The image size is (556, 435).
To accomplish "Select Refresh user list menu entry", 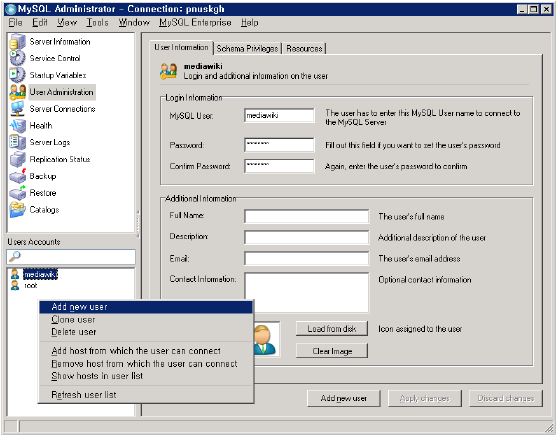I will (146, 395).
